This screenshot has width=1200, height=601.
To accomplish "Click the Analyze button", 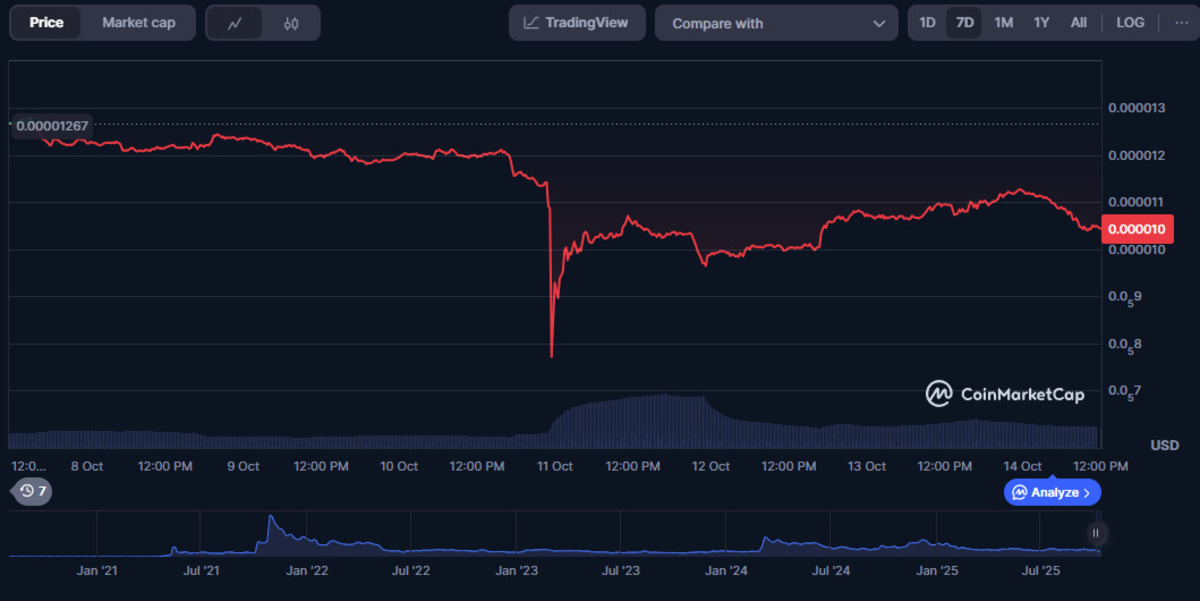I will pyautogui.click(x=1052, y=492).
